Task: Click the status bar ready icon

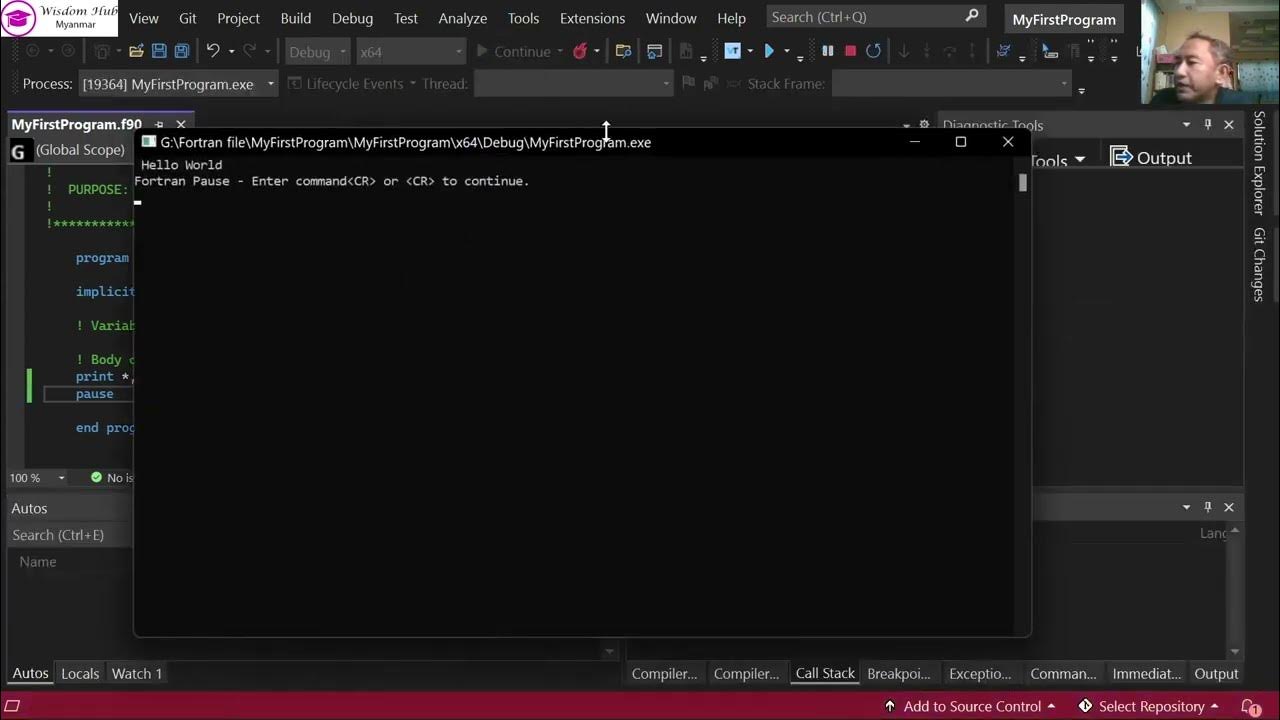Action: 13,706
